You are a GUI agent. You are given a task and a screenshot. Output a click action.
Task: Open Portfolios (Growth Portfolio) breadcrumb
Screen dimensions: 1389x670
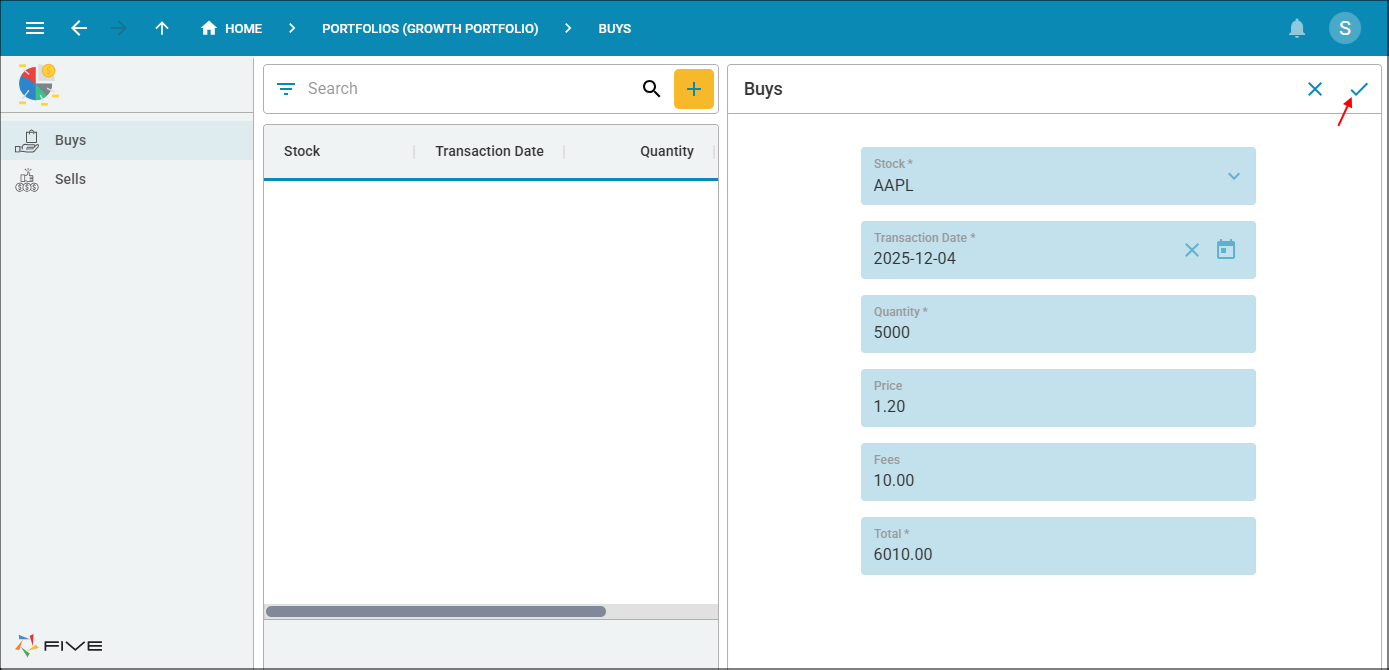[x=430, y=29]
